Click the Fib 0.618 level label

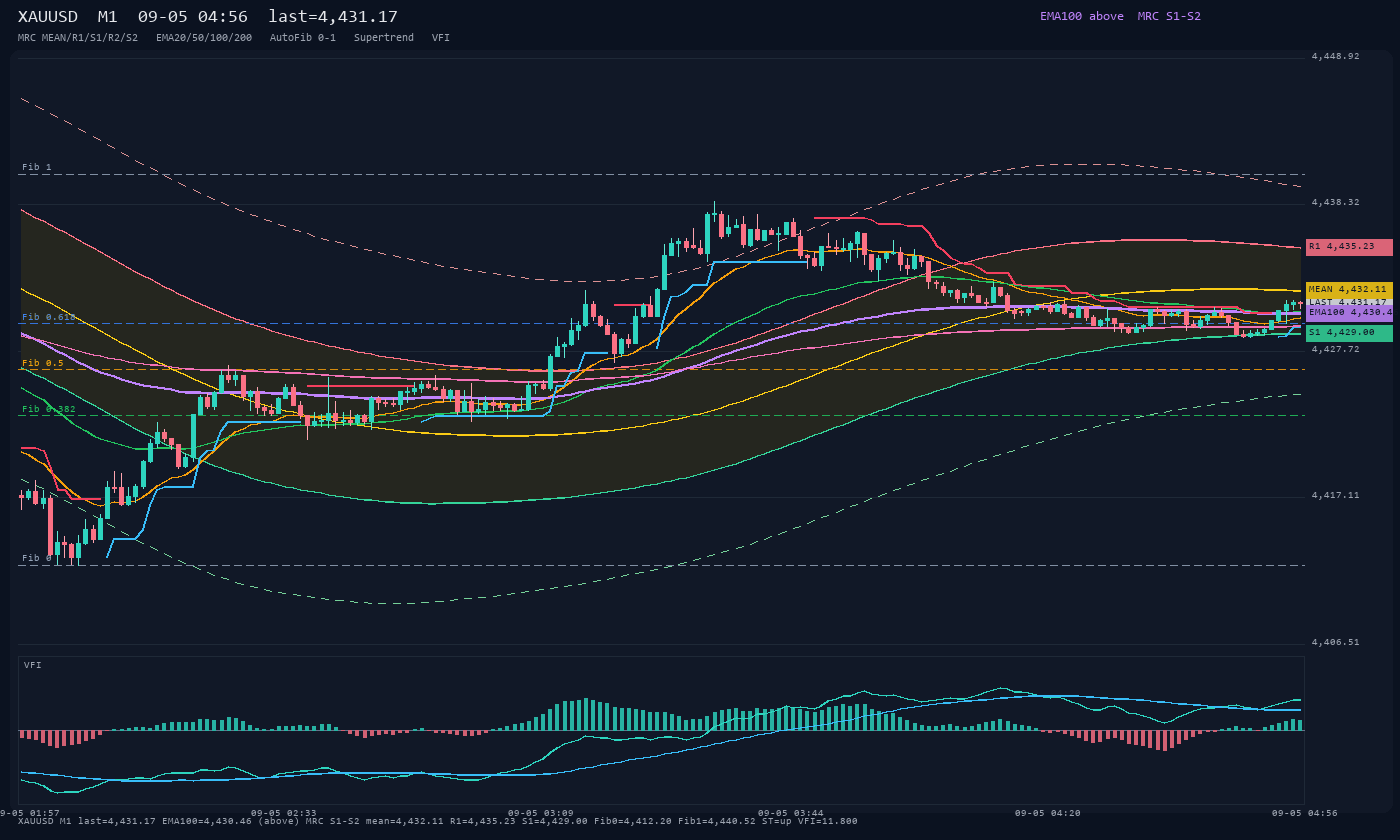pyautogui.click(x=49, y=316)
